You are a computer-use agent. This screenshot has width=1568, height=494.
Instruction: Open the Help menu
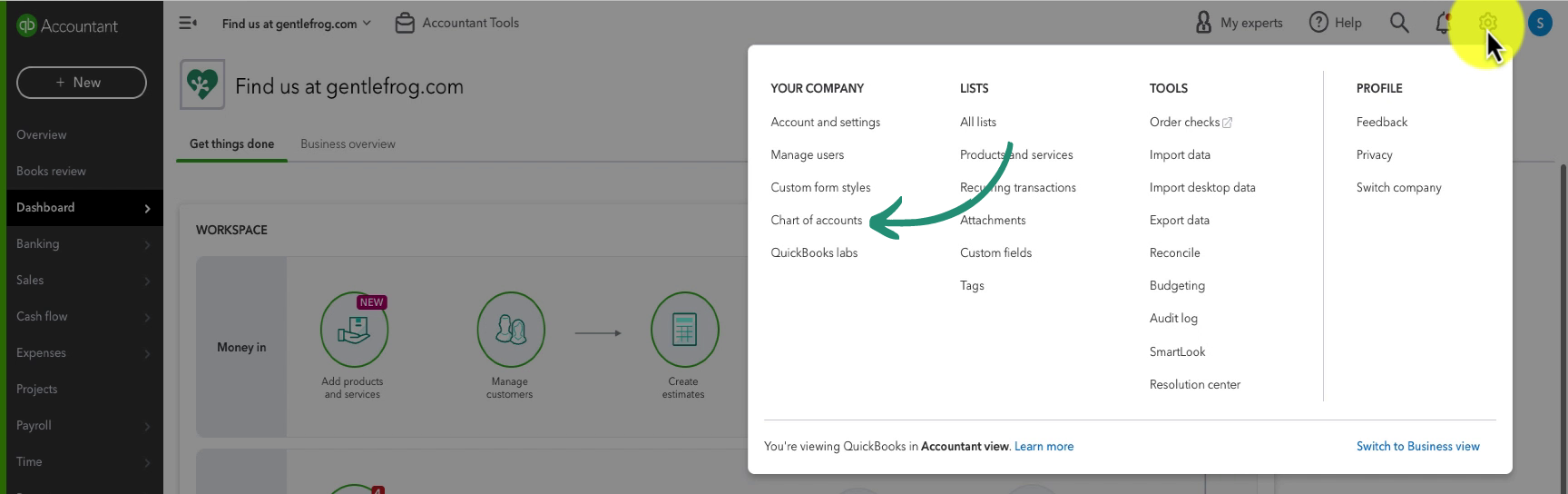click(1335, 23)
